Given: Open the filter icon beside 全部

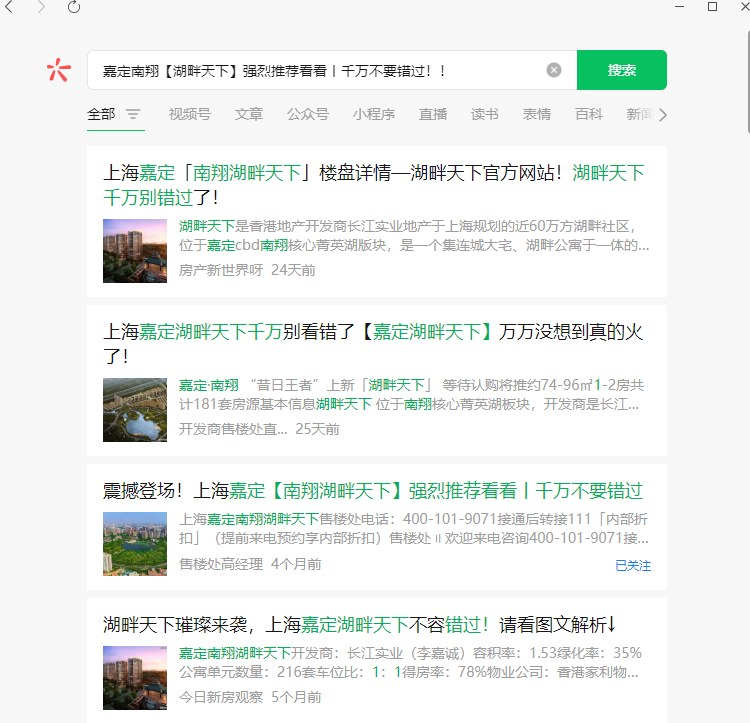Looking at the screenshot, I should click(x=133, y=114).
